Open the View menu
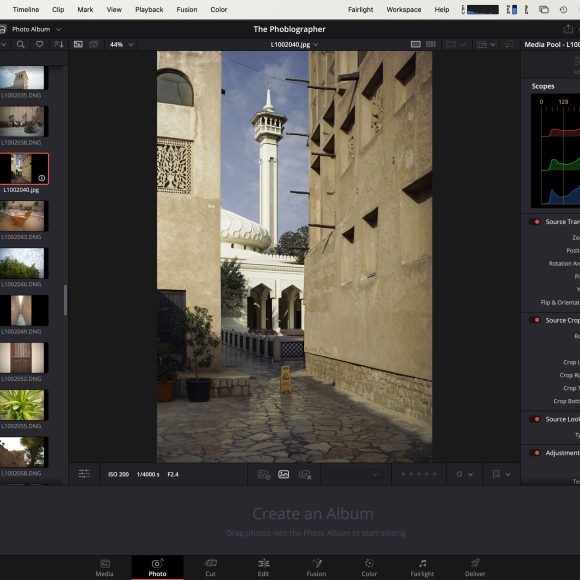This screenshot has height=580, width=580. coord(114,10)
